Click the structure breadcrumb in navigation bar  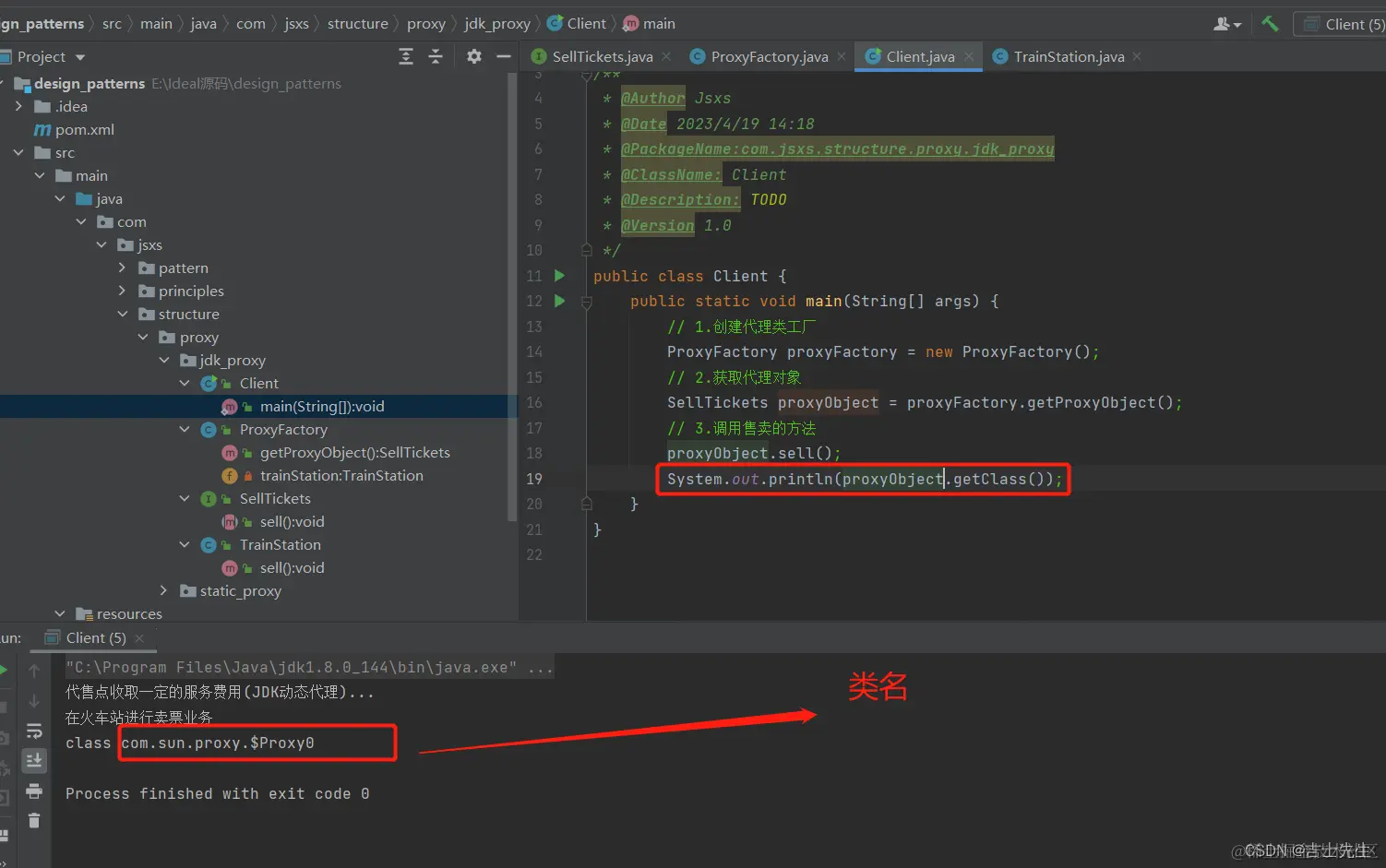(x=358, y=24)
